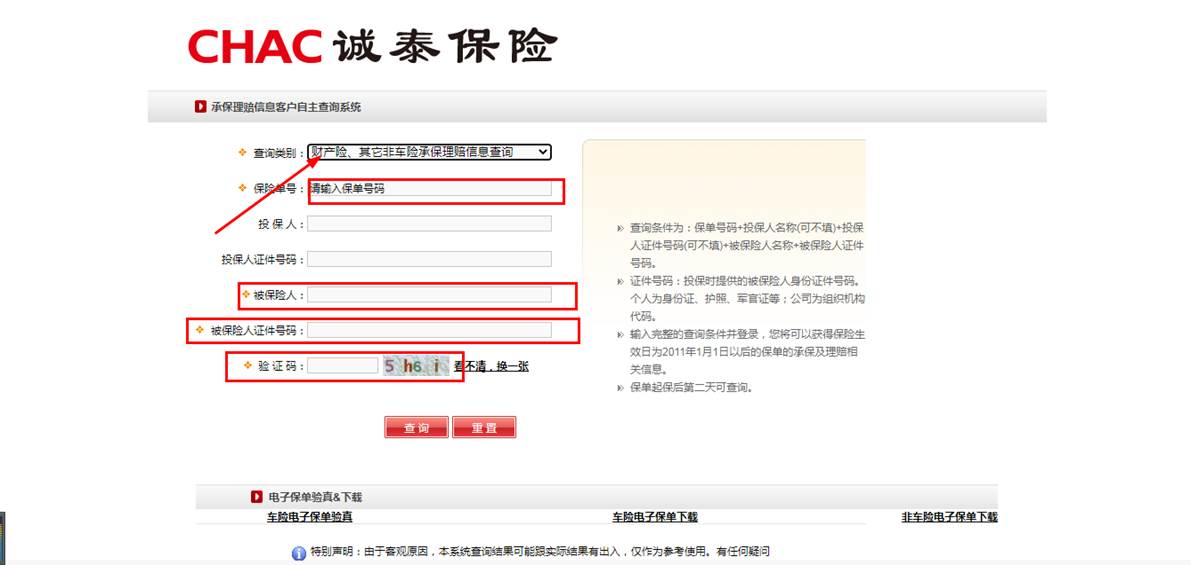
Task: Click the 被保险人 name input field
Action: coord(429,295)
